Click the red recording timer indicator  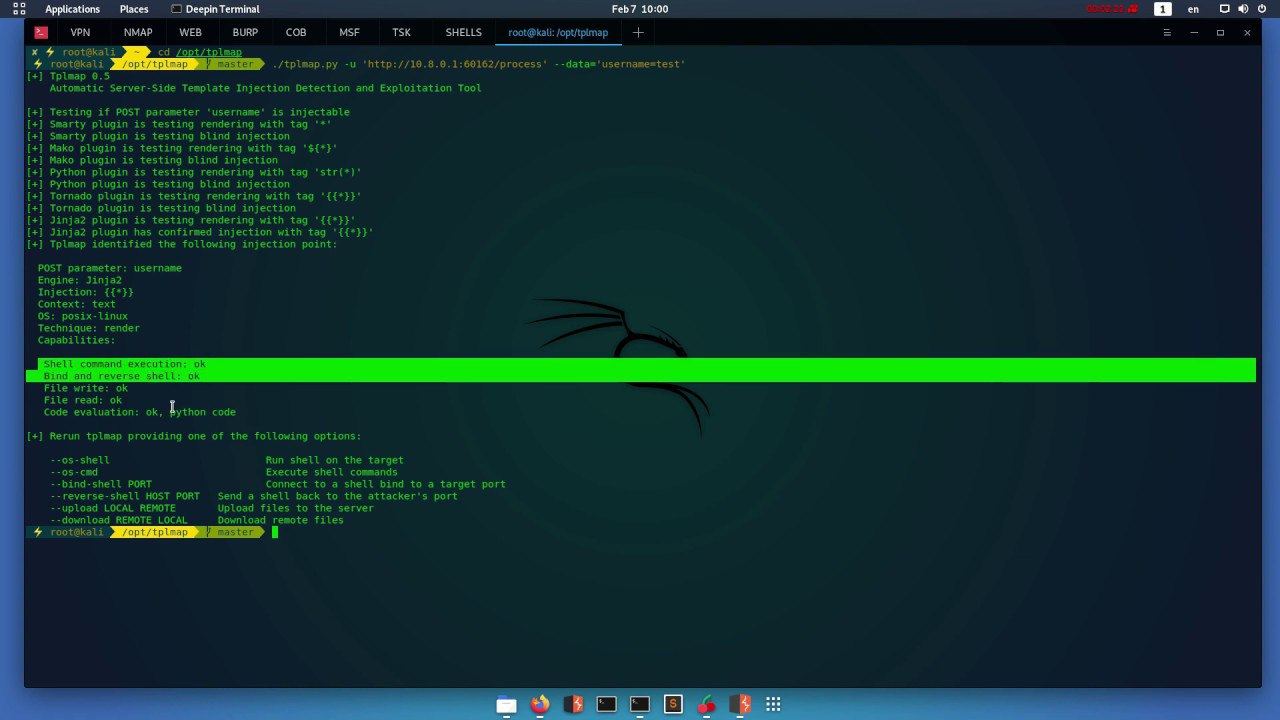[x=1112, y=9]
